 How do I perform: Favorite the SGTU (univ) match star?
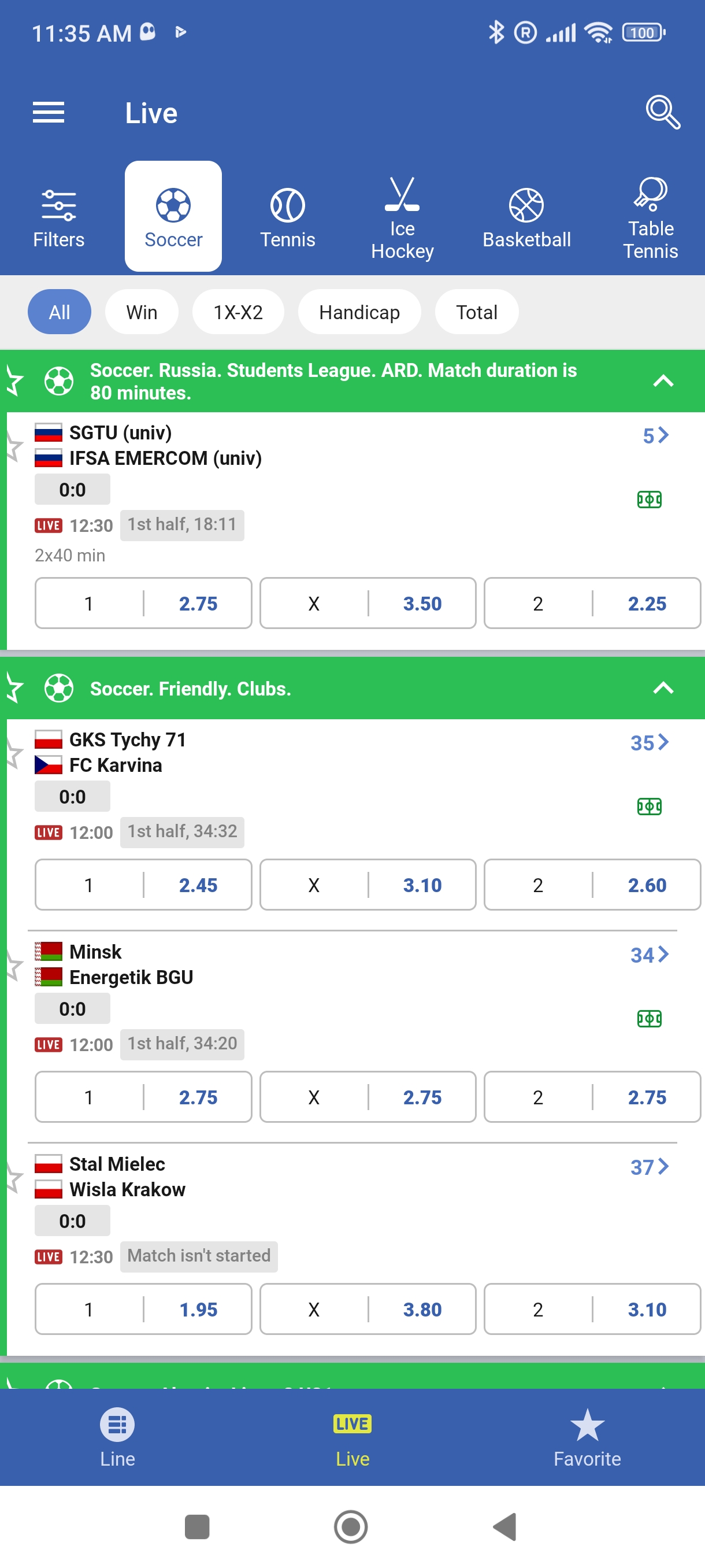tap(13, 446)
